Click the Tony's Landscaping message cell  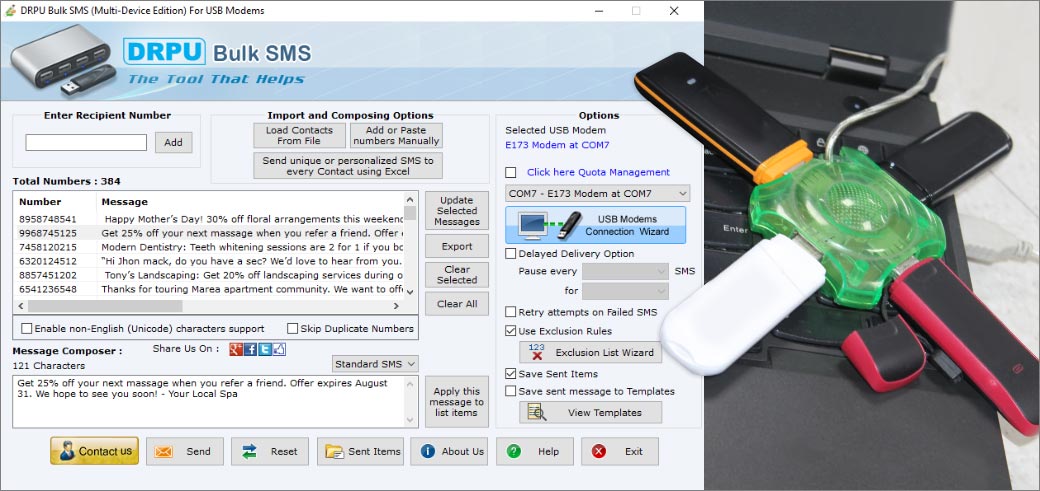pos(253,275)
